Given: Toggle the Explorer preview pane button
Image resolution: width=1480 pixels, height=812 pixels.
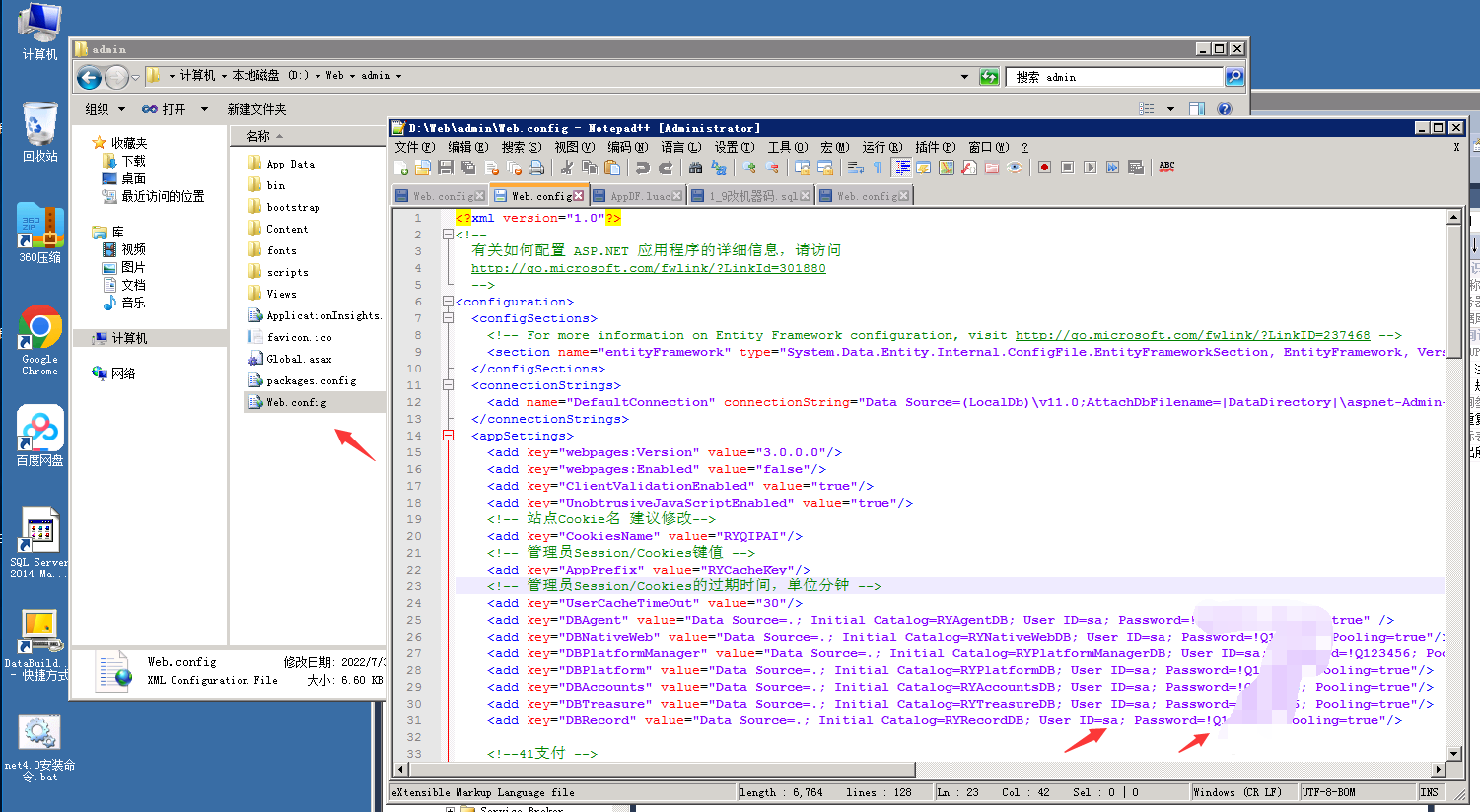Looking at the screenshot, I should pyautogui.click(x=1197, y=109).
